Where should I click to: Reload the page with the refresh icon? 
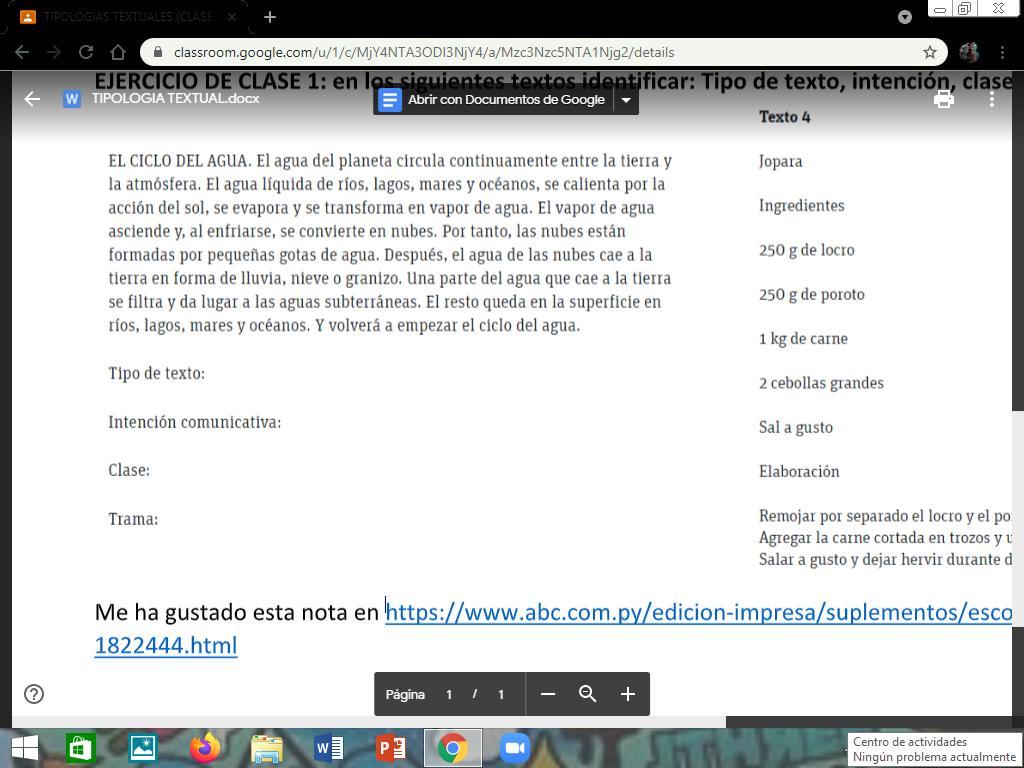click(x=86, y=52)
